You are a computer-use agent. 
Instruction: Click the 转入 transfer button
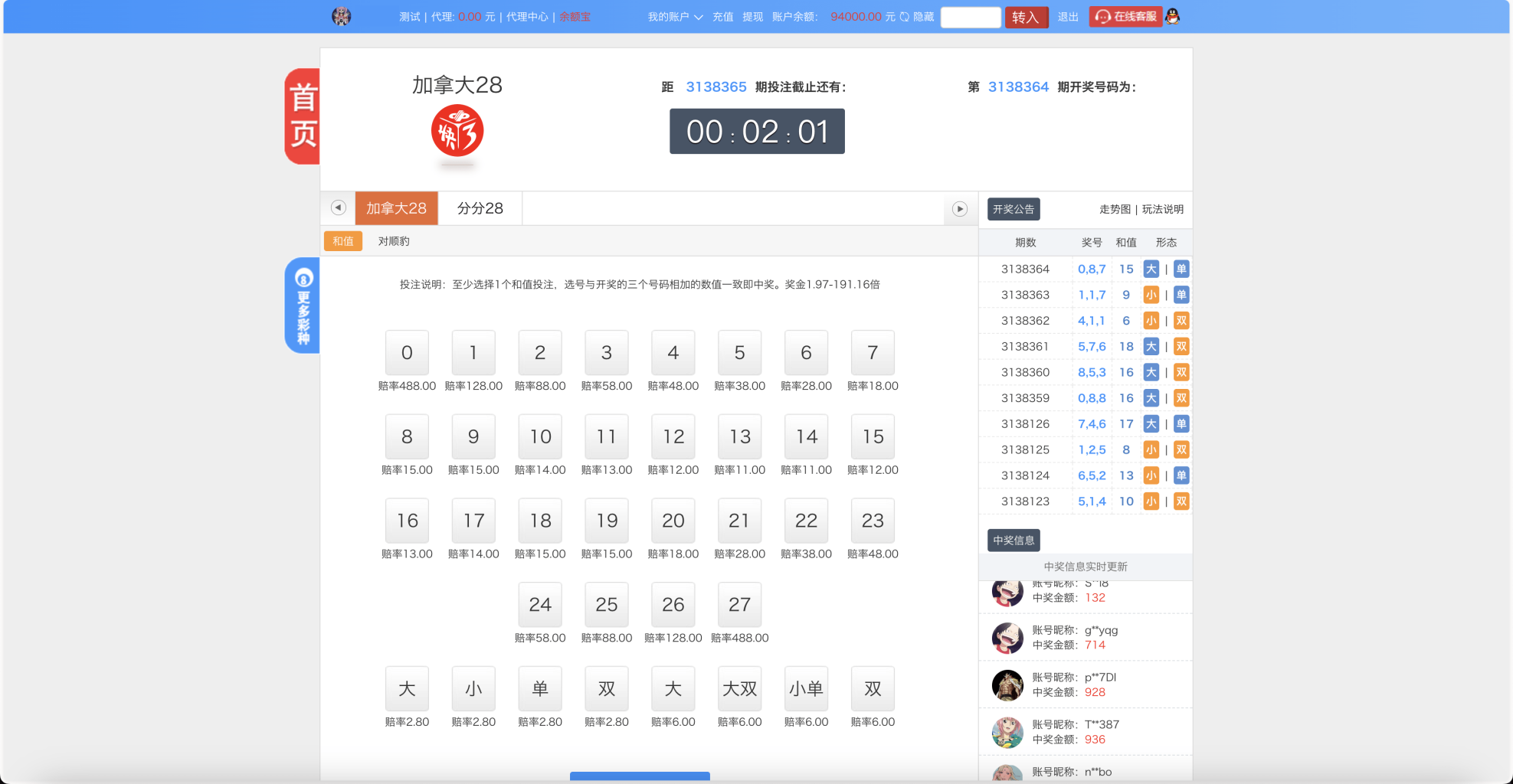click(x=1027, y=17)
